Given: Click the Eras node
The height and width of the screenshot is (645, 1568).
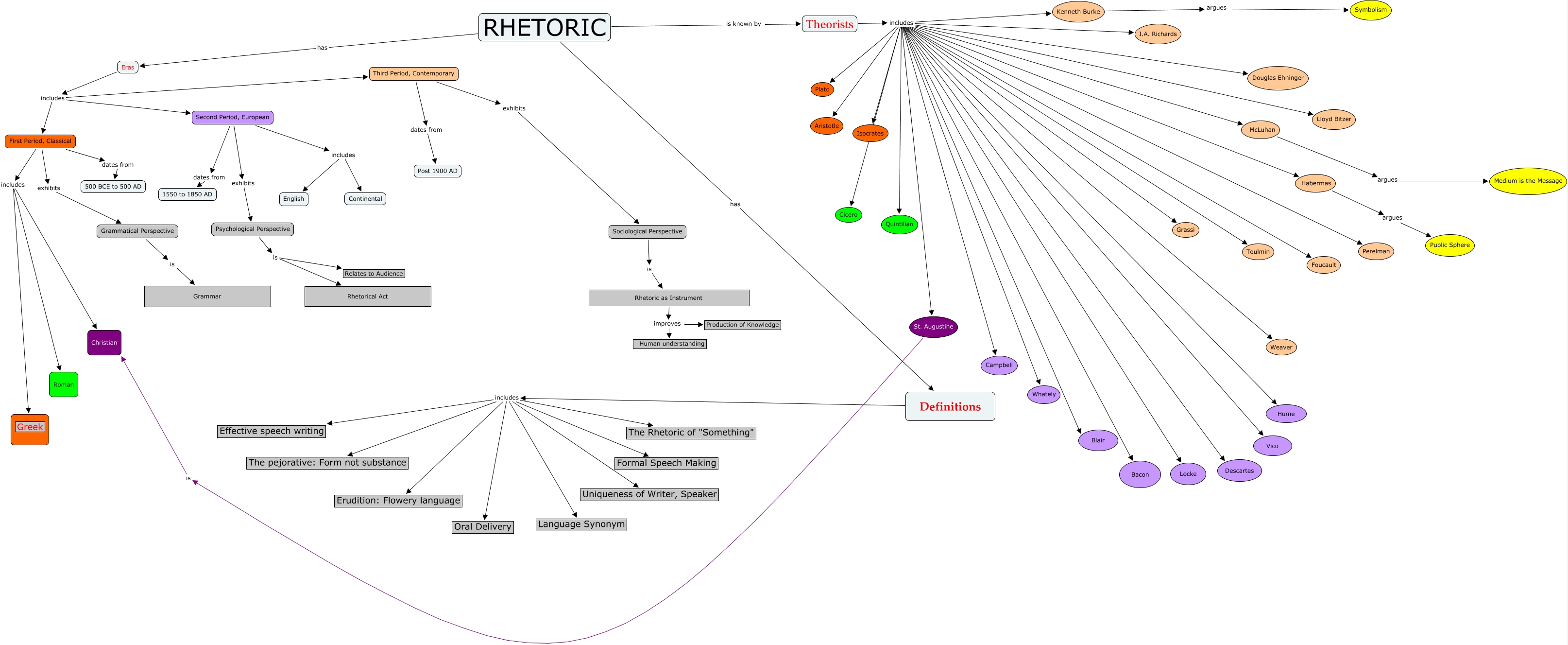Looking at the screenshot, I should coord(128,67).
